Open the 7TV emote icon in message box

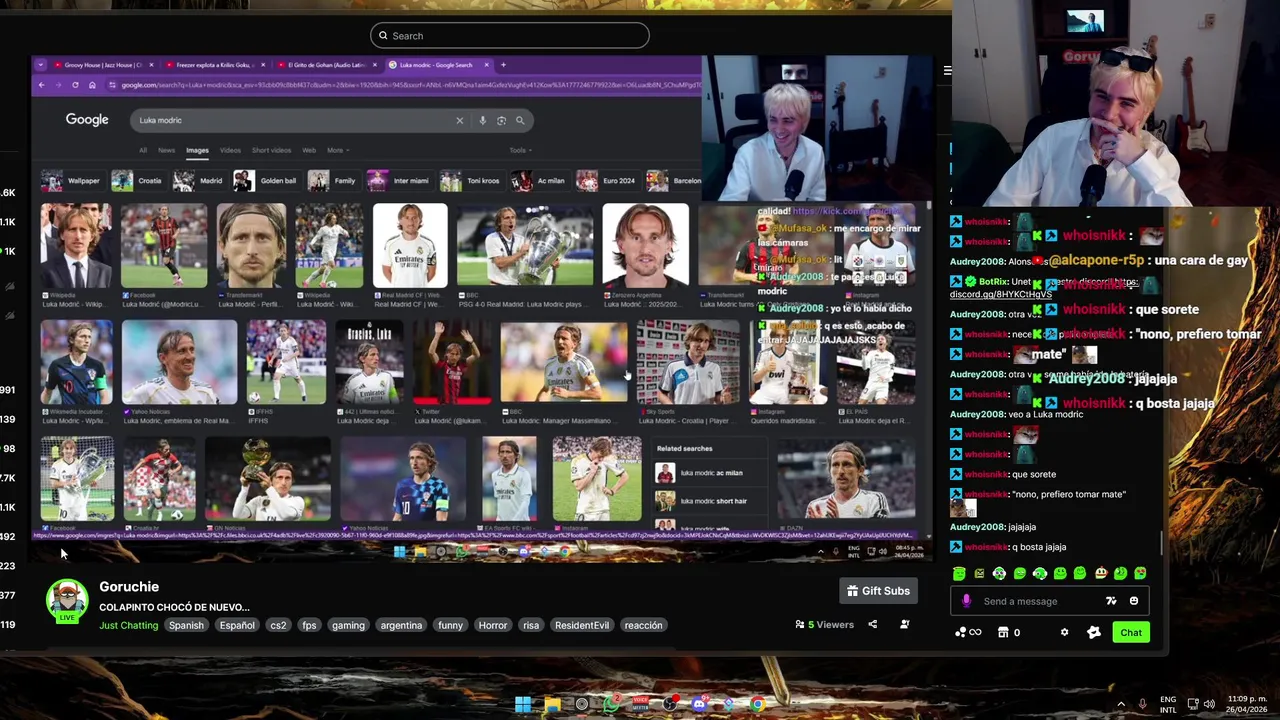coord(1111,601)
